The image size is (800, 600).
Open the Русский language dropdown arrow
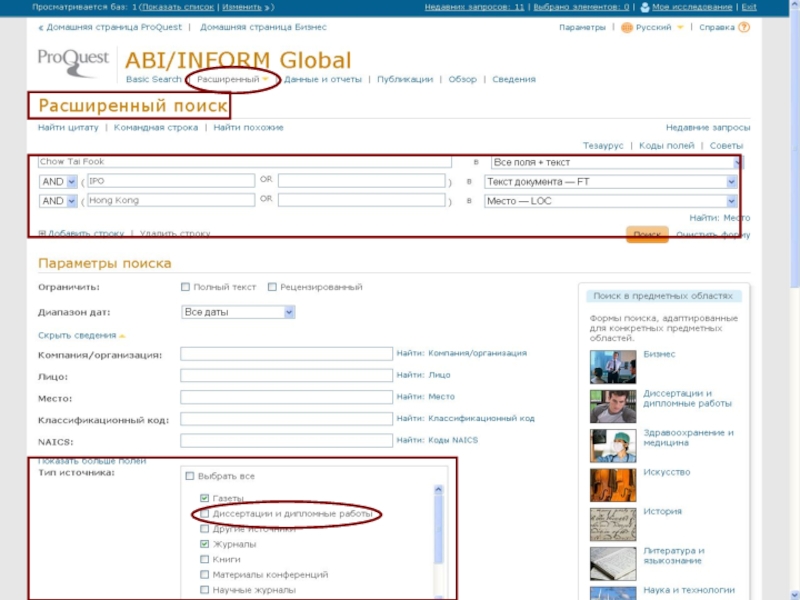pos(680,28)
